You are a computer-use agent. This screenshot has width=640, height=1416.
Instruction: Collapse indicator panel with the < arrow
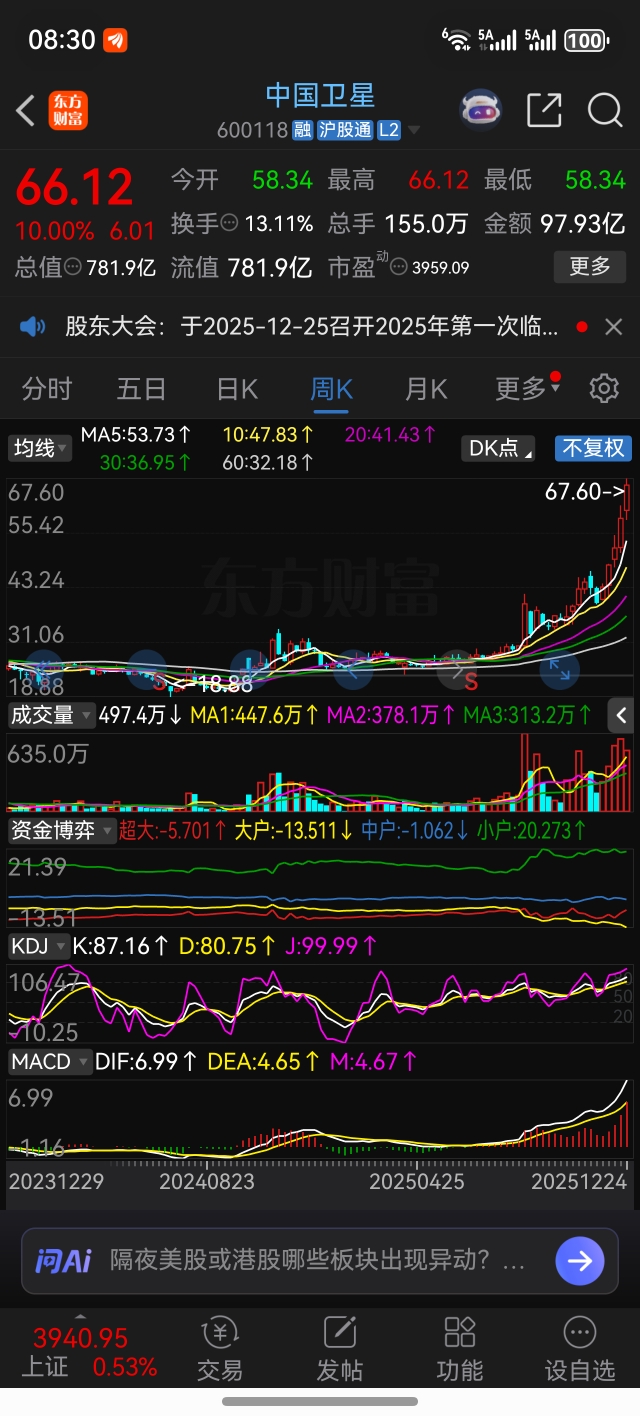[622, 715]
